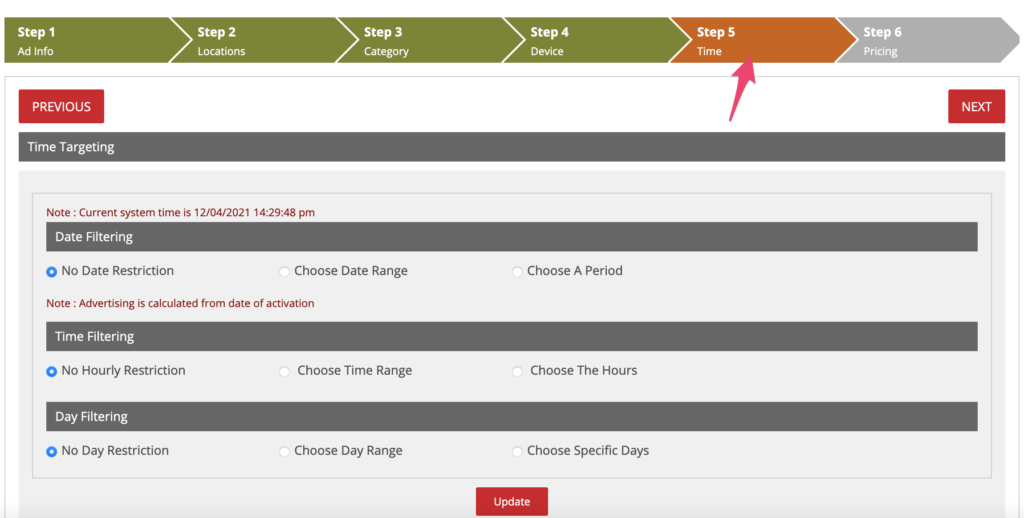
Task: Select No Hourly Restriction radio
Action: pos(52,371)
